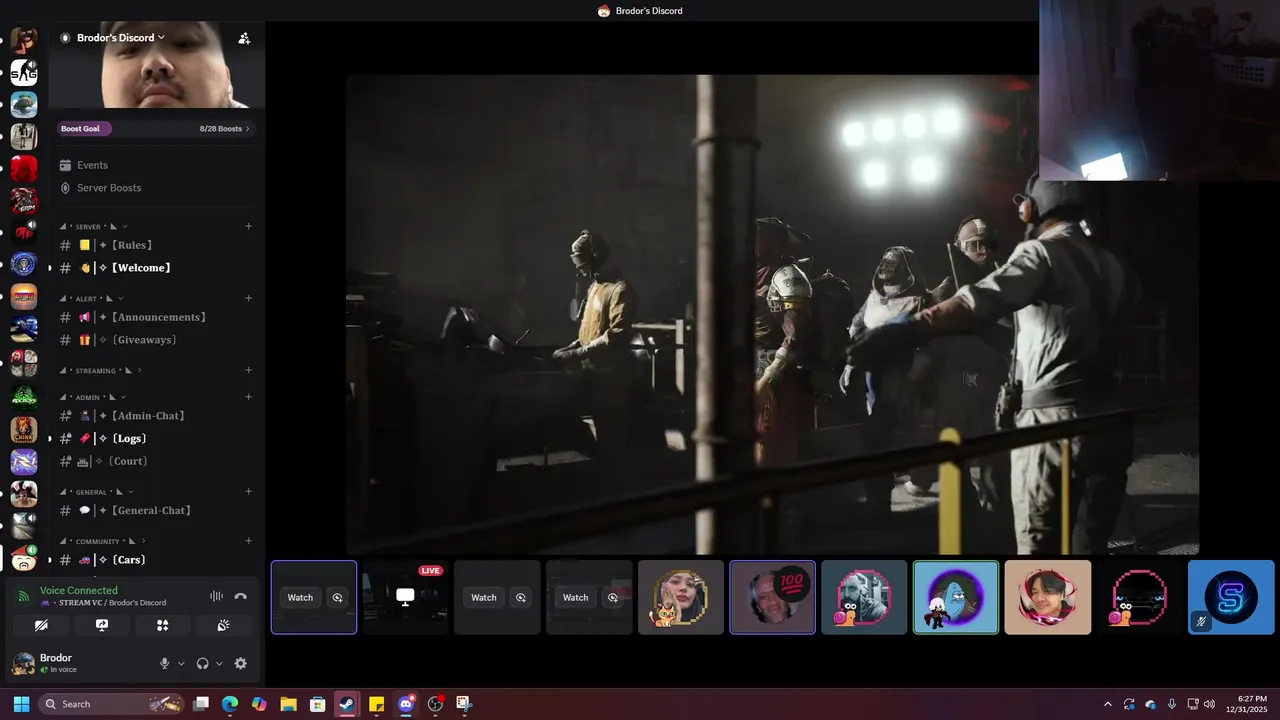Open the 8/28 Boosts link
The height and width of the screenshot is (720, 1280).
coord(224,128)
